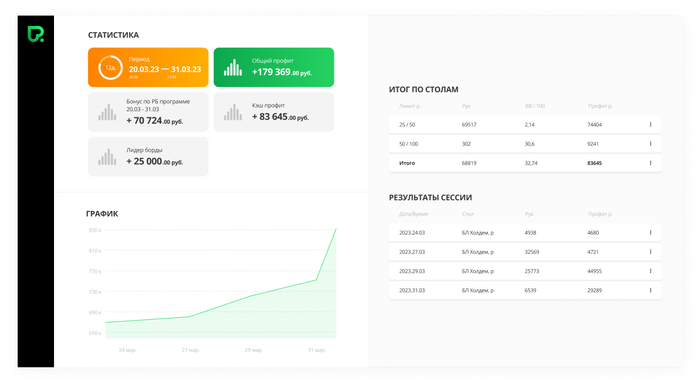This screenshot has width=700, height=387.
Task: Click the 30,6 BB/100 value
Action: point(529,144)
